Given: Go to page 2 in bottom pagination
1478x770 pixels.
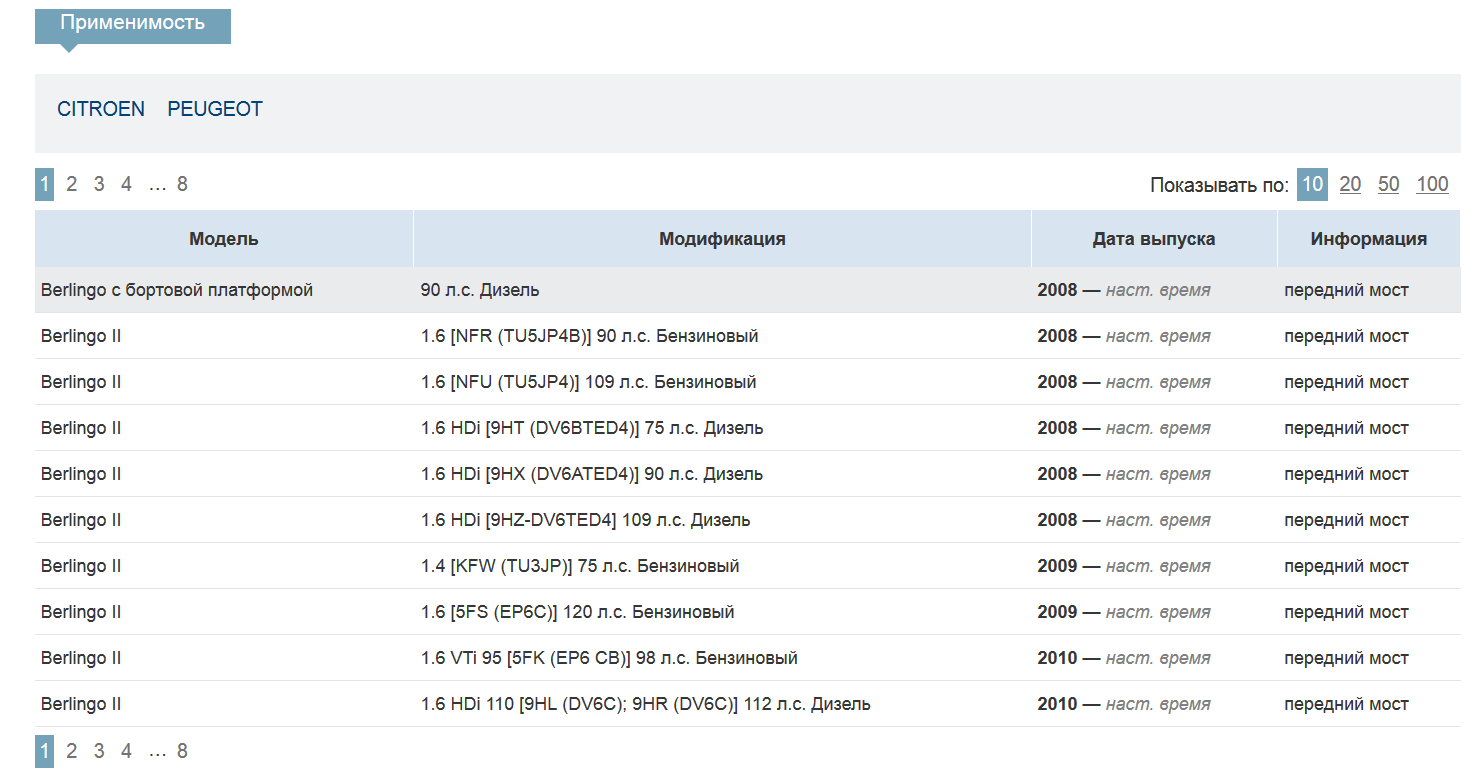Looking at the screenshot, I should coord(72,751).
